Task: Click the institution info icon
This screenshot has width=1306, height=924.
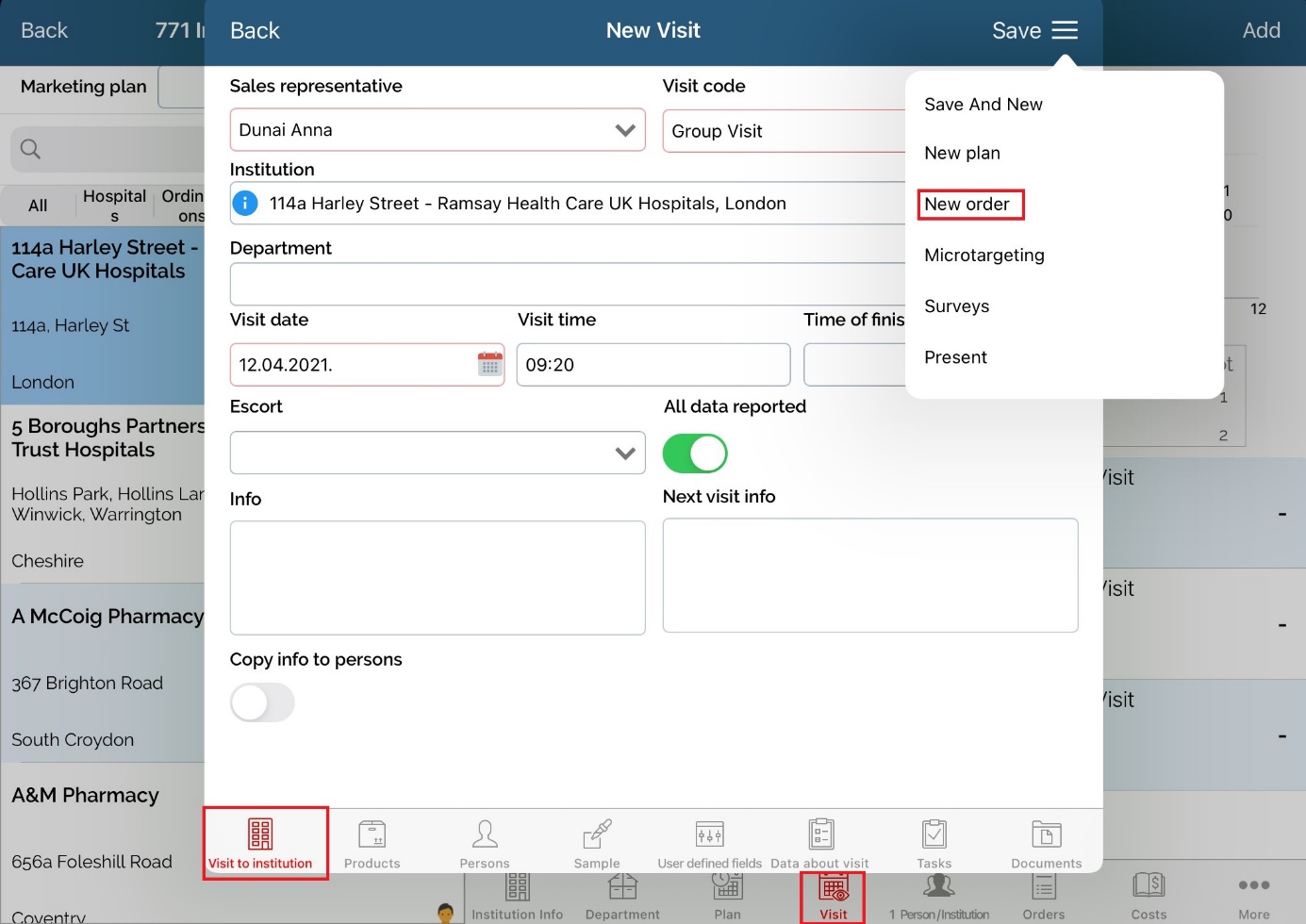Action: [x=245, y=203]
